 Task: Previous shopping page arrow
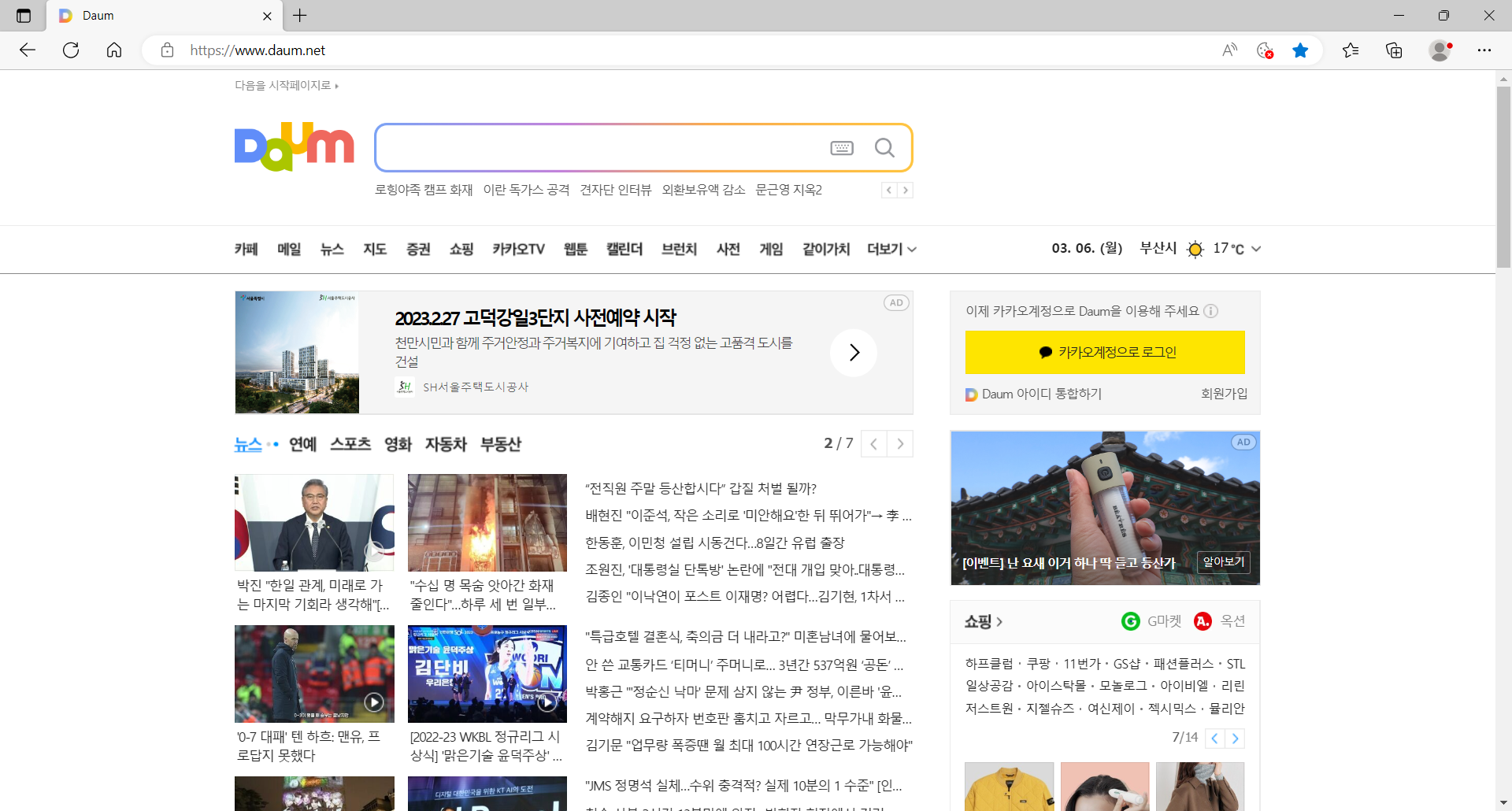1215,738
